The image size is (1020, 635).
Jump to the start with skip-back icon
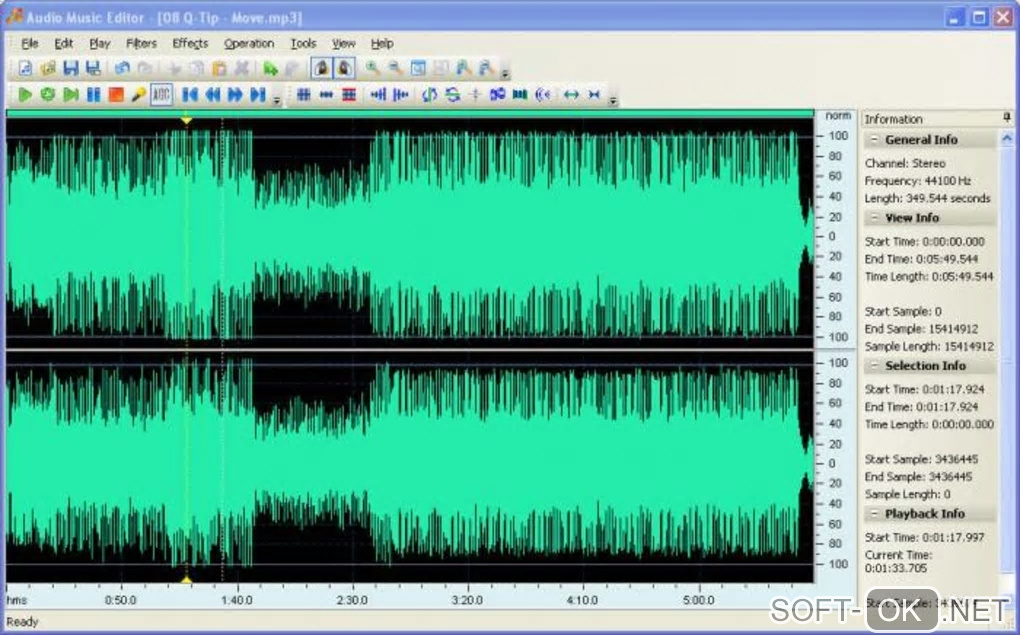coord(189,95)
